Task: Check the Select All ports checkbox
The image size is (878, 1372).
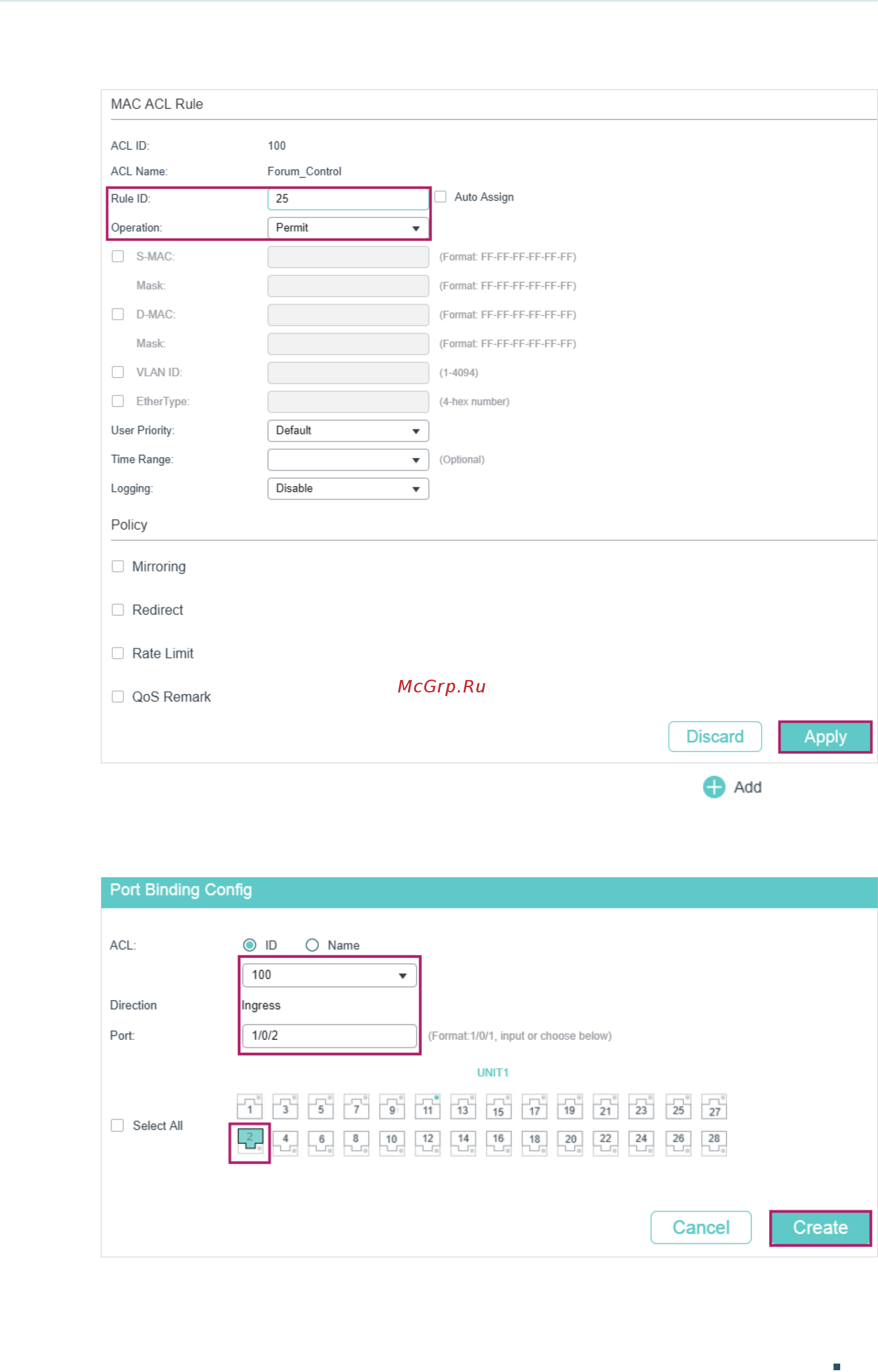Action: tap(117, 1125)
